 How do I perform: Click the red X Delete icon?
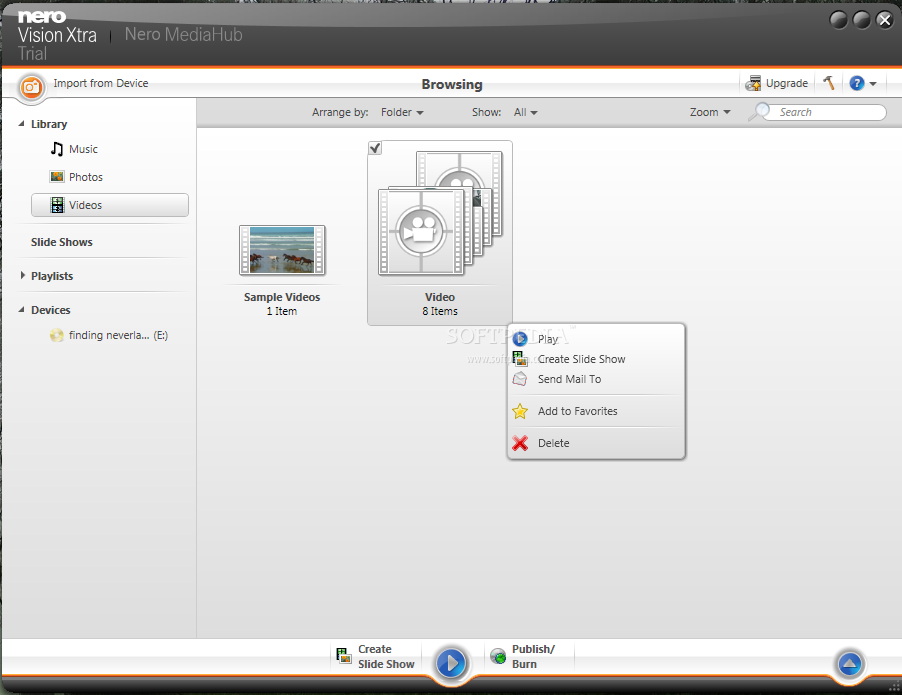pos(520,443)
